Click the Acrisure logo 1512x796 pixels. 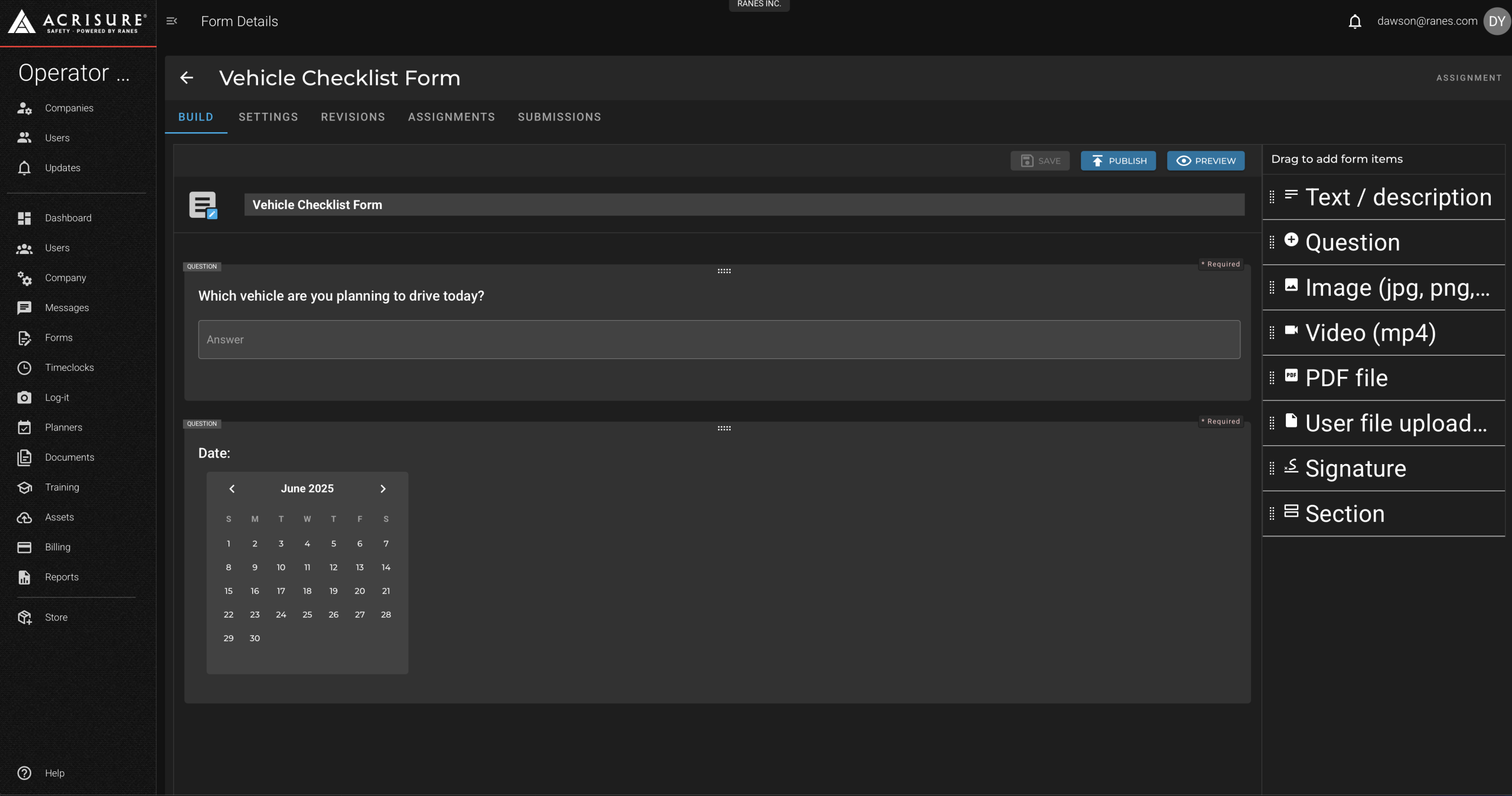click(x=77, y=22)
